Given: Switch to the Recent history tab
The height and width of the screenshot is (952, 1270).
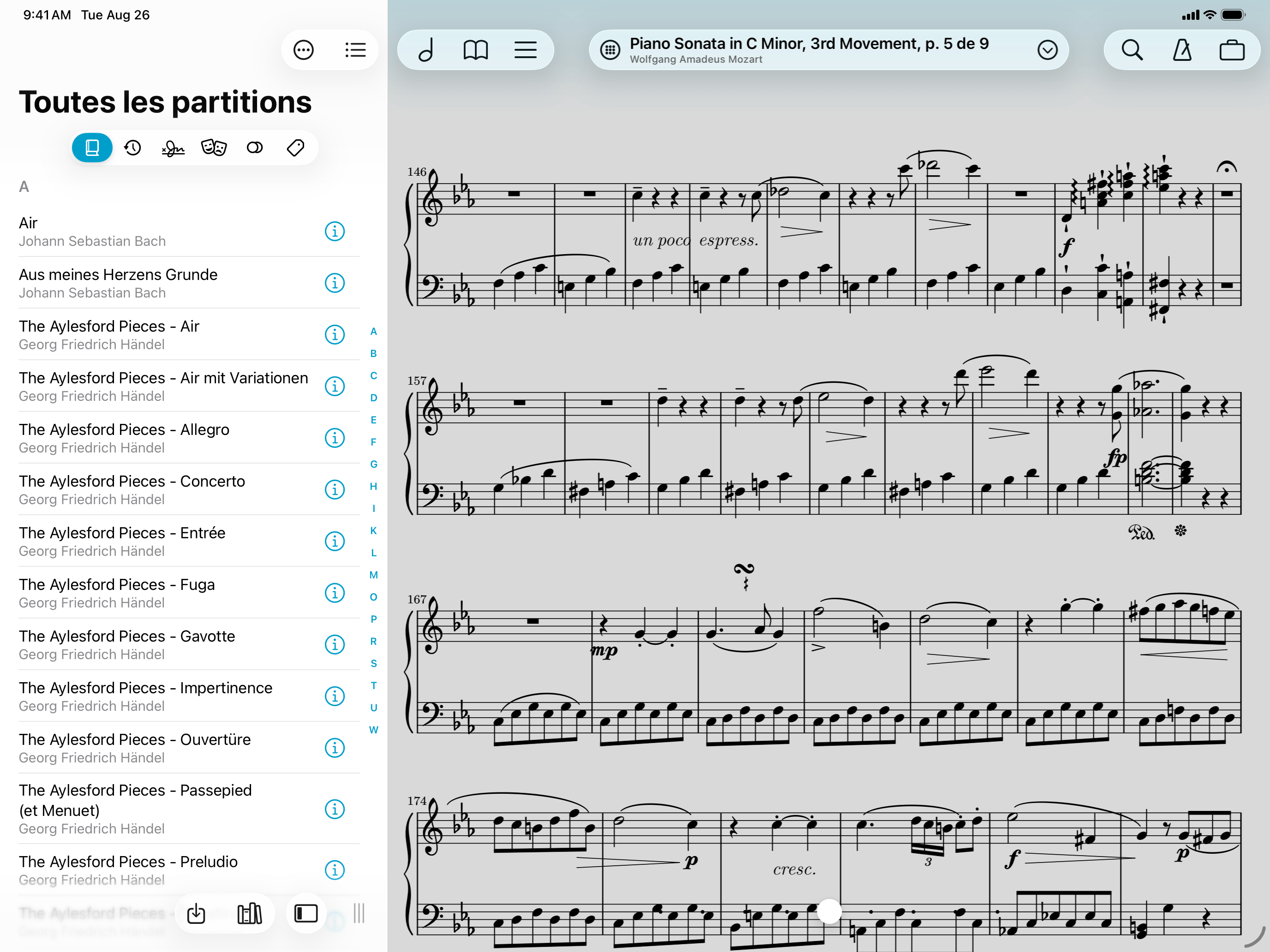Looking at the screenshot, I should 132,148.
